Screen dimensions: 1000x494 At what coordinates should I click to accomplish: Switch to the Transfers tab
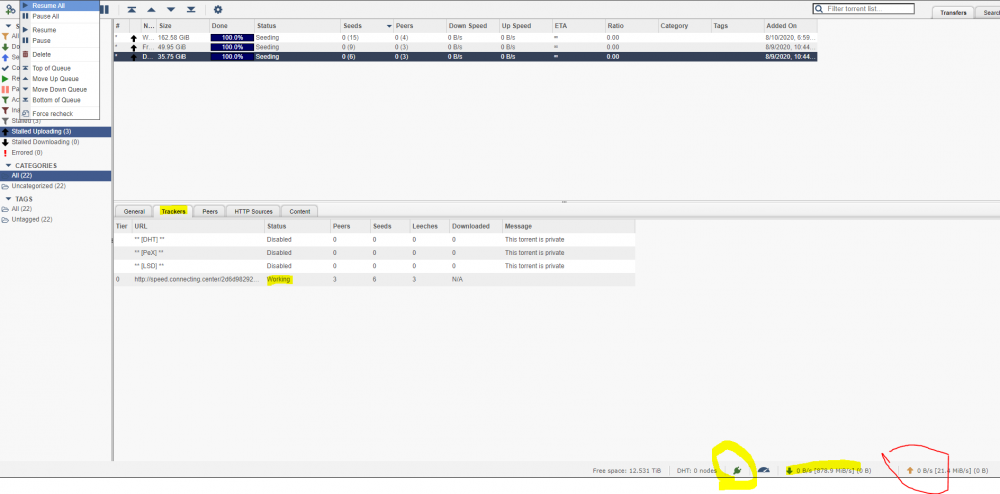(953, 12)
